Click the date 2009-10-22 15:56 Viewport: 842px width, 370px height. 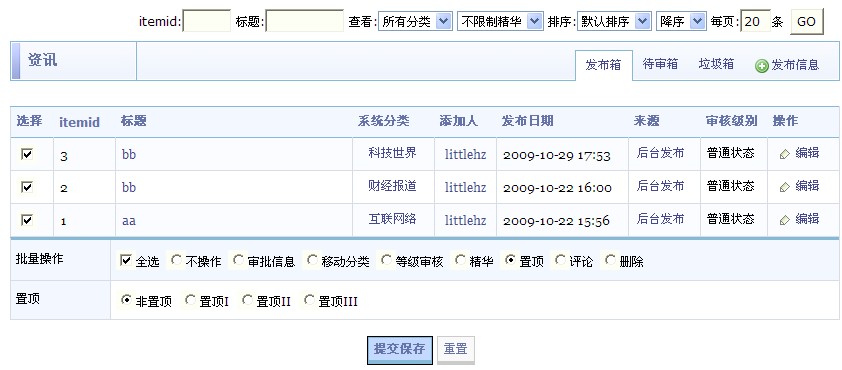click(x=557, y=221)
